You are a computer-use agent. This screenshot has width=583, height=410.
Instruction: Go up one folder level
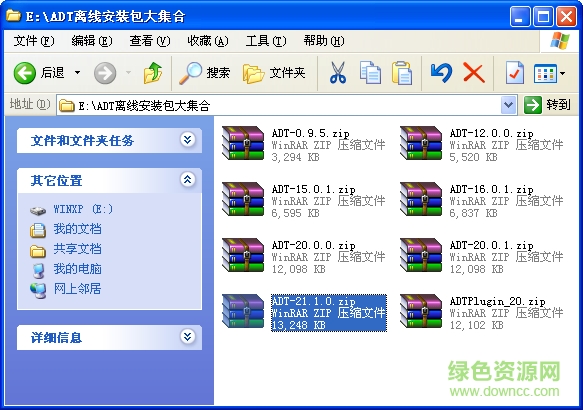coord(153,73)
